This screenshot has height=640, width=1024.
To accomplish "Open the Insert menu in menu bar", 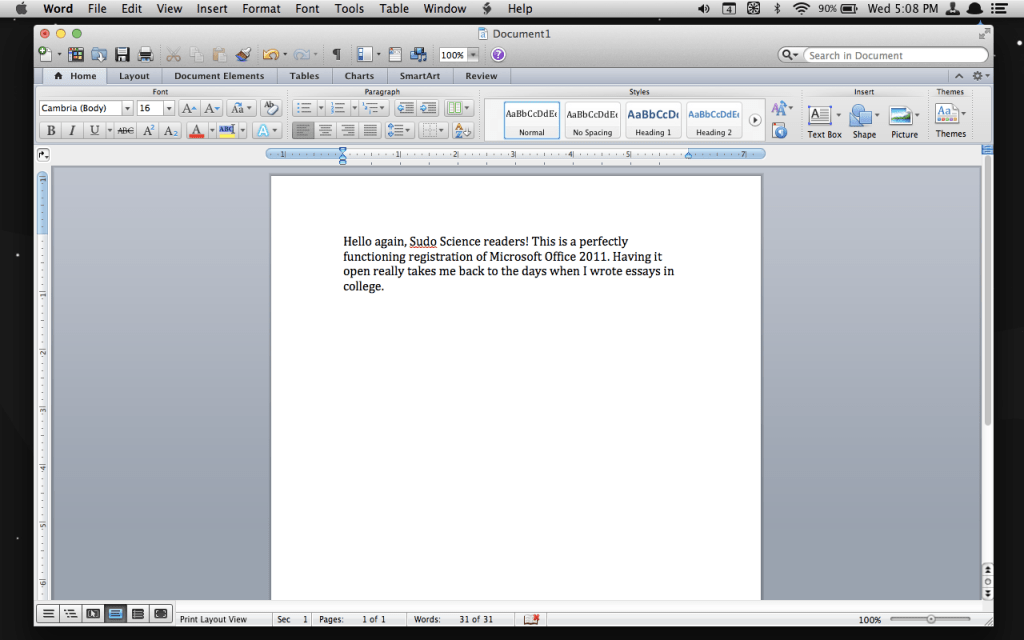I will [211, 9].
